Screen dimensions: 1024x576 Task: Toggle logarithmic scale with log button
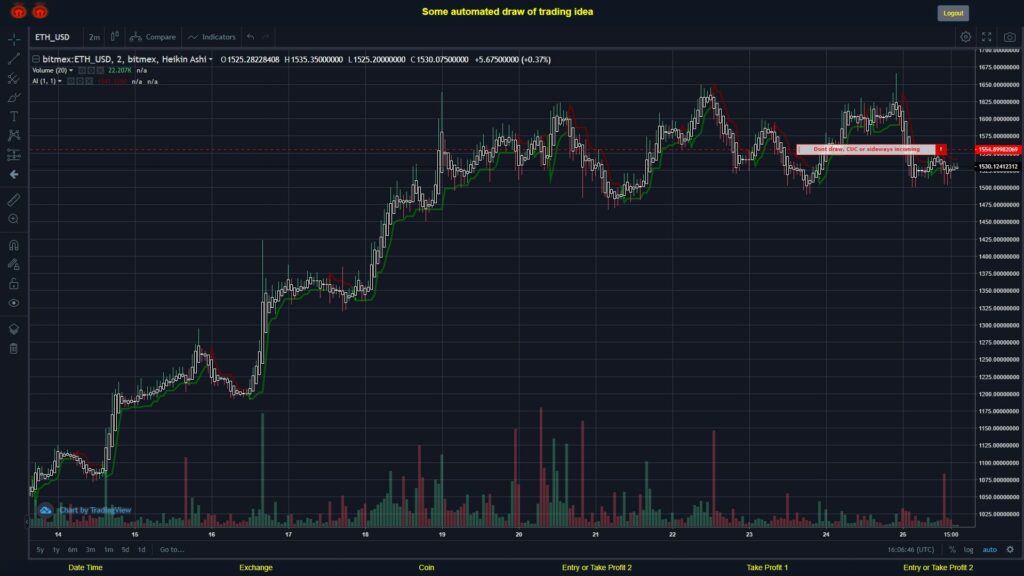coord(968,550)
